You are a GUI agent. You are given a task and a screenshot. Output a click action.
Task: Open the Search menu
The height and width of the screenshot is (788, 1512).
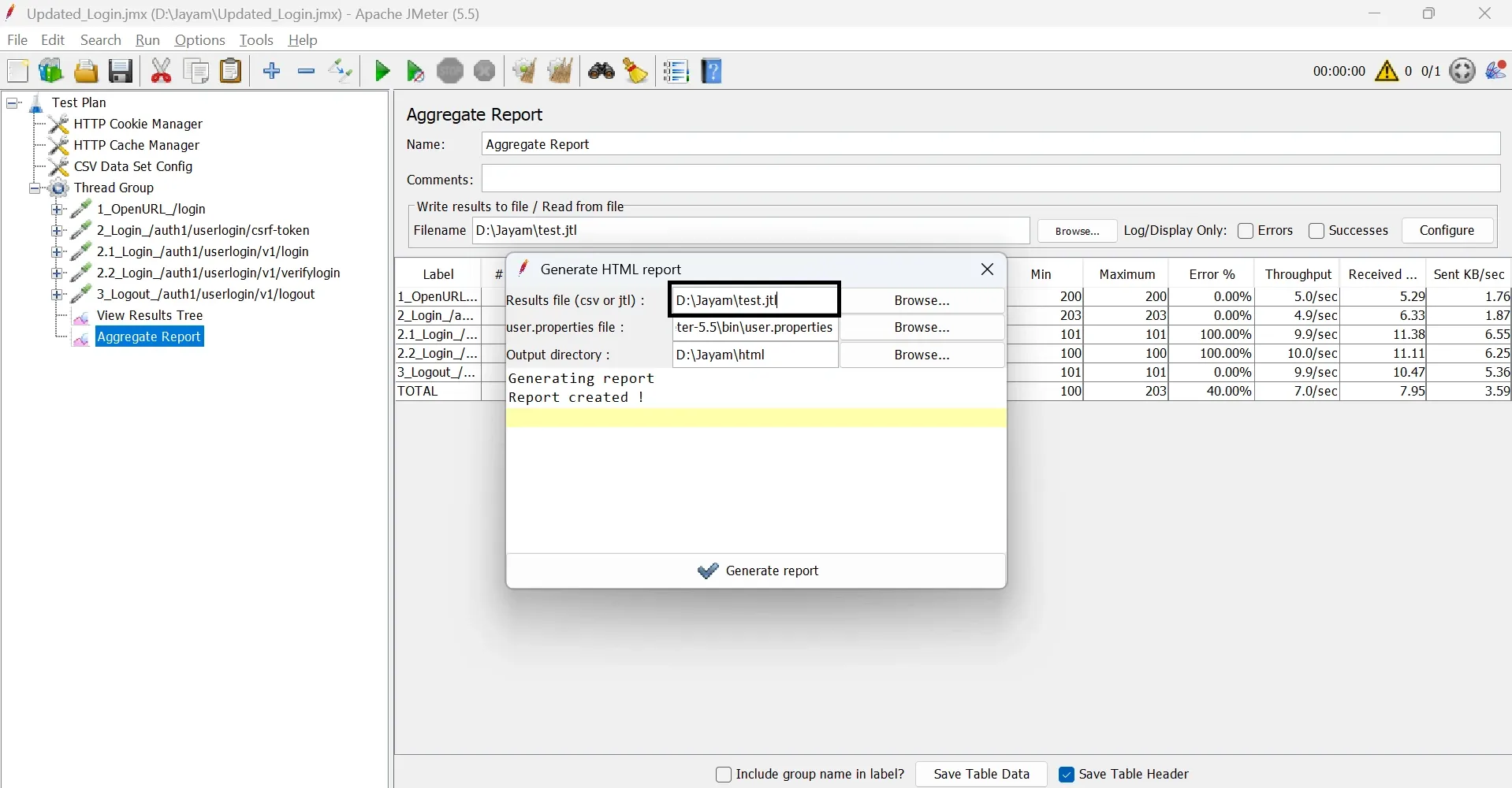[101, 40]
